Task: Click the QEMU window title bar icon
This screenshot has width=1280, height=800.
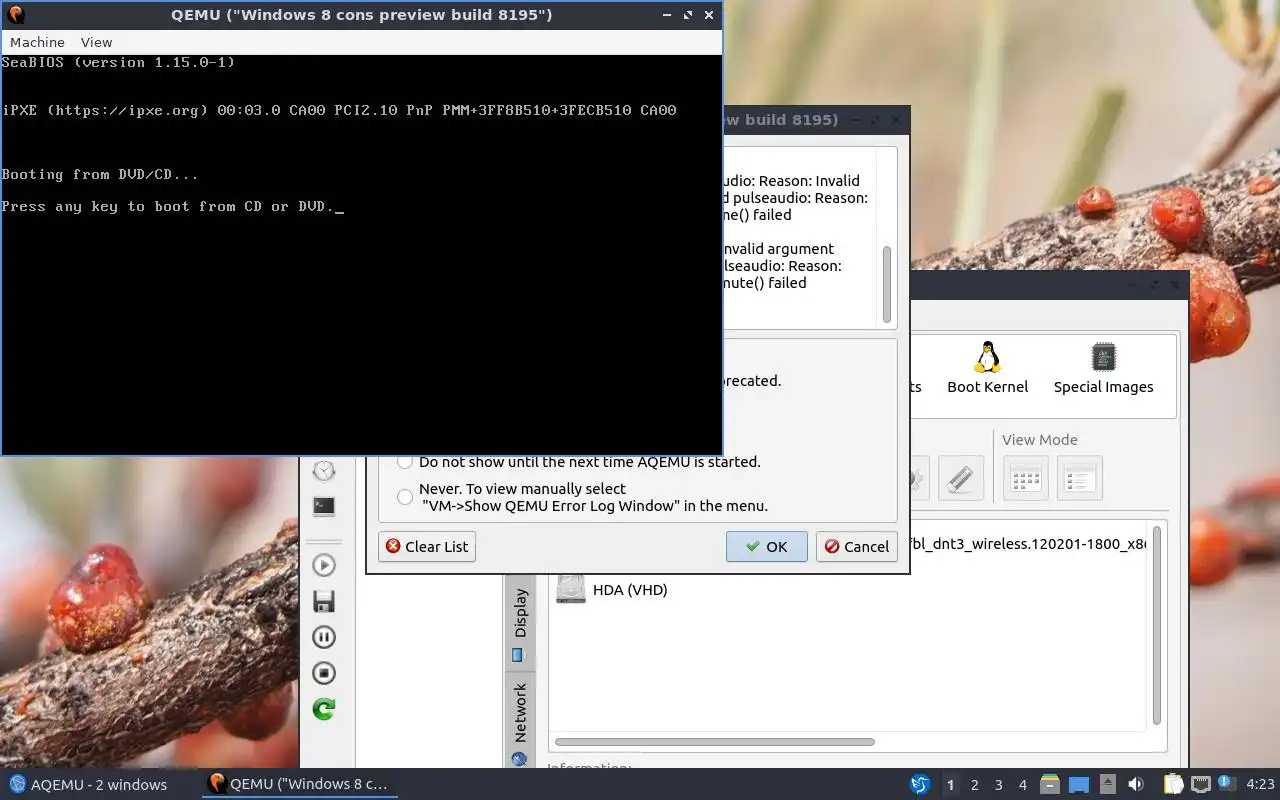Action: tap(15, 15)
